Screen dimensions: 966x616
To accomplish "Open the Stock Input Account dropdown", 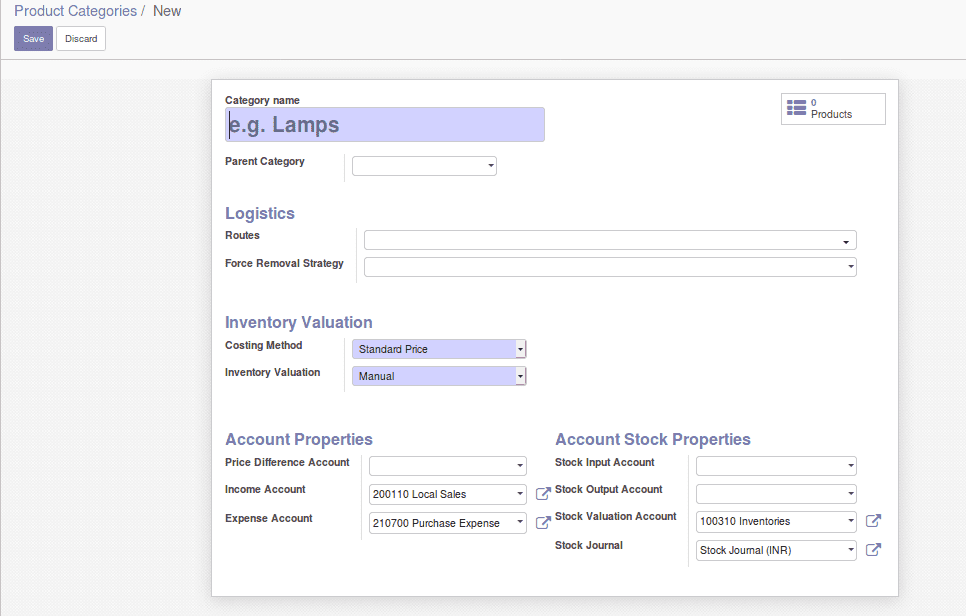I will (x=776, y=466).
